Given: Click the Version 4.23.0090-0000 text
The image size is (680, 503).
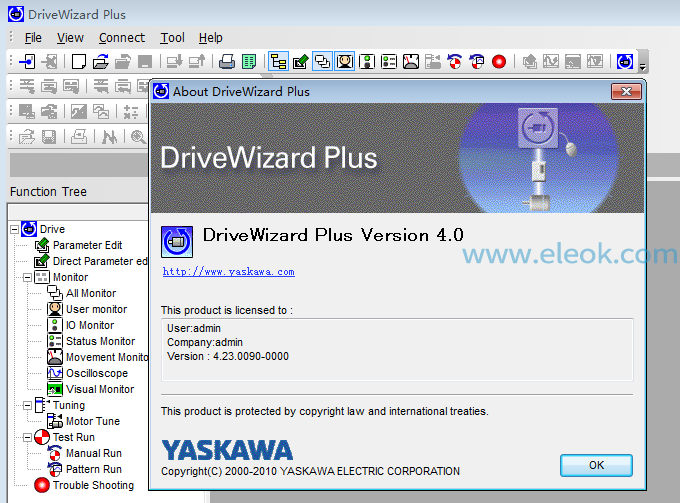Looking at the screenshot, I should pos(228,356).
